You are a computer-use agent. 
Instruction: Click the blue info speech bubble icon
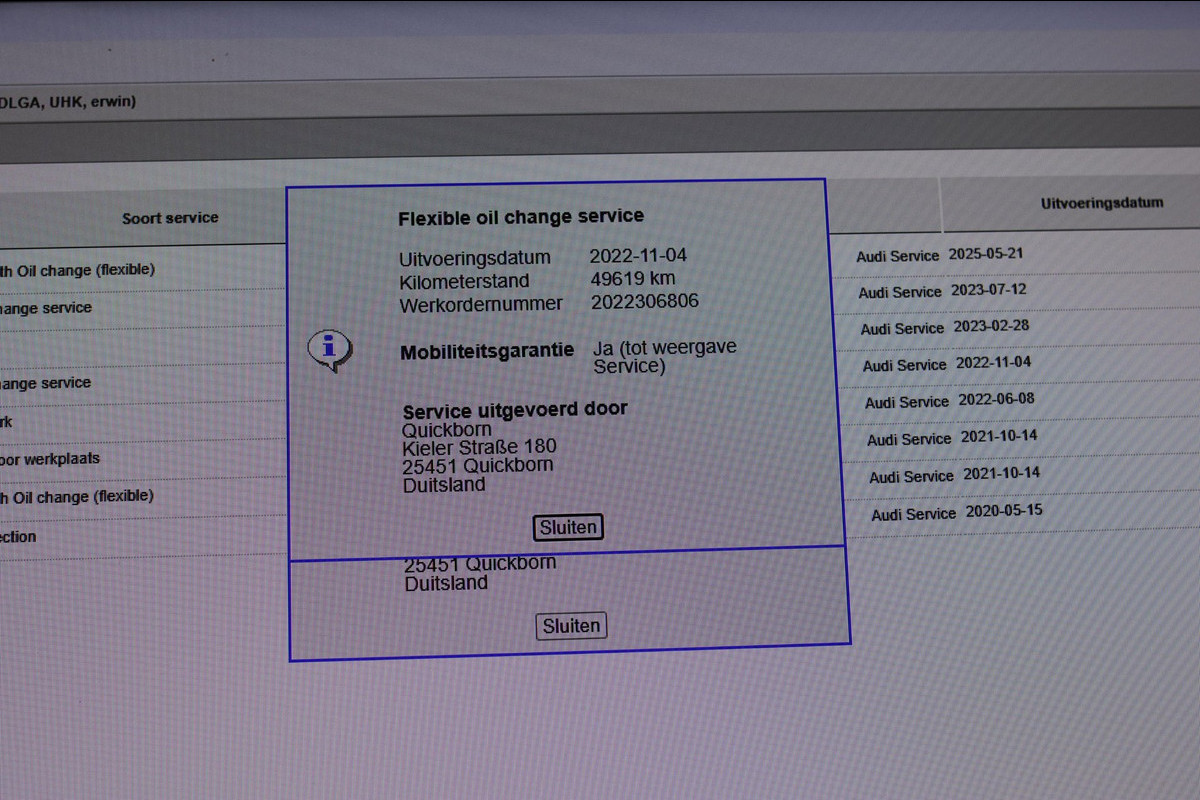tap(329, 349)
